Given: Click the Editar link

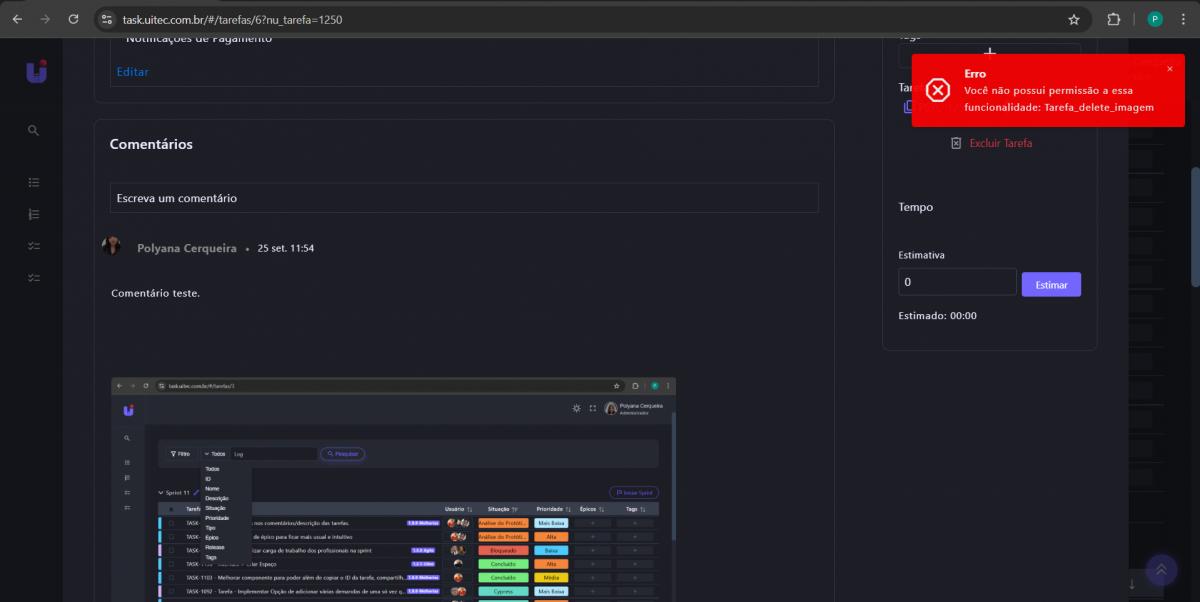Looking at the screenshot, I should click(x=132, y=72).
